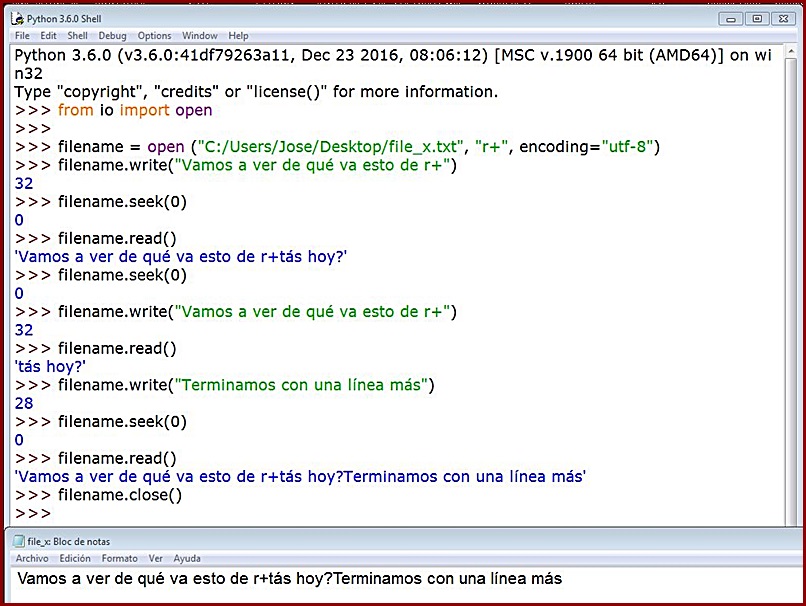Viewport: 806px width, 606px height.
Task: Open the Formato menu in Bloc de notas
Action: tap(118, 558)
